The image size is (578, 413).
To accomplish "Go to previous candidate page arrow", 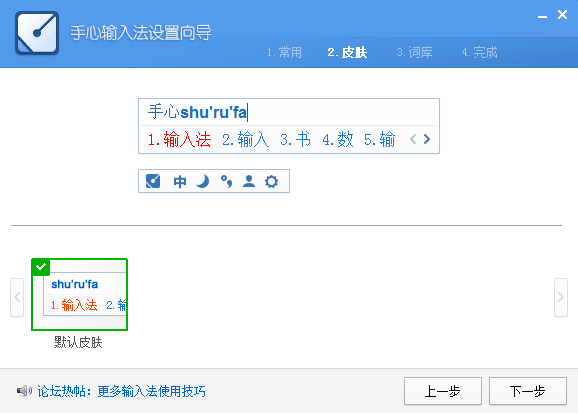I will click(x=413, y=139).
